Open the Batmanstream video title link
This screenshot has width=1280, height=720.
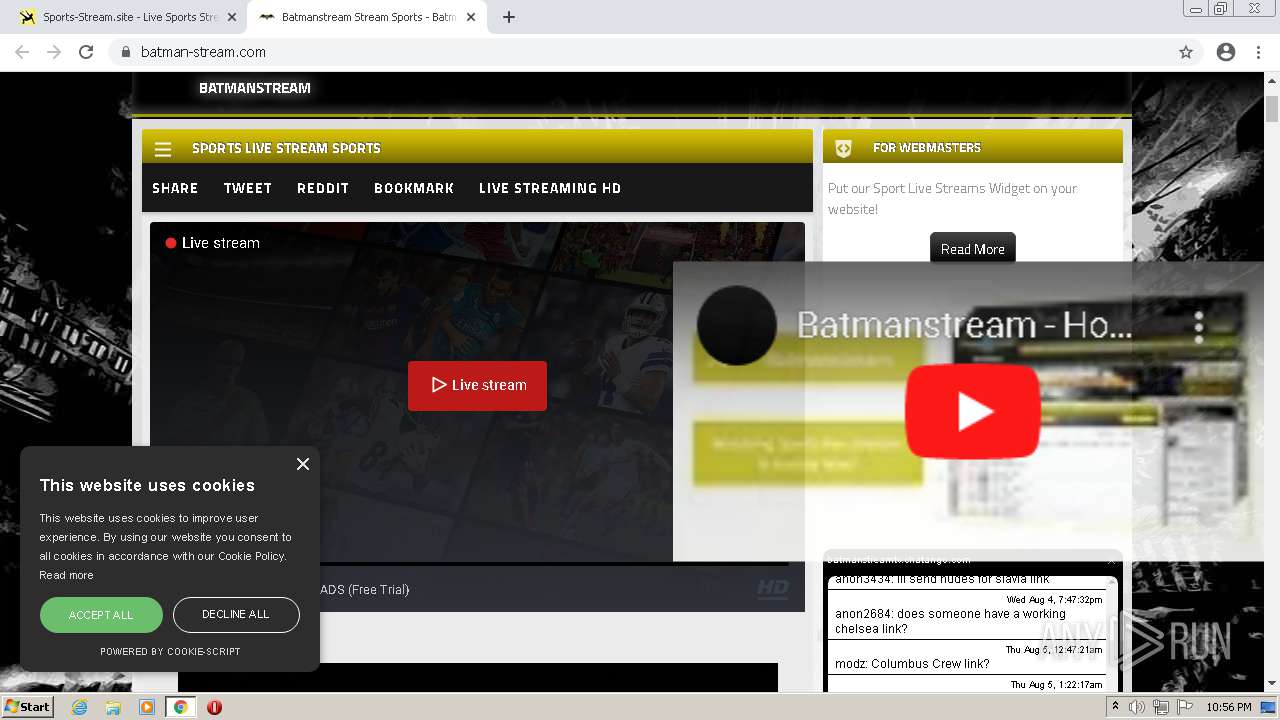[x=964, y=325]
